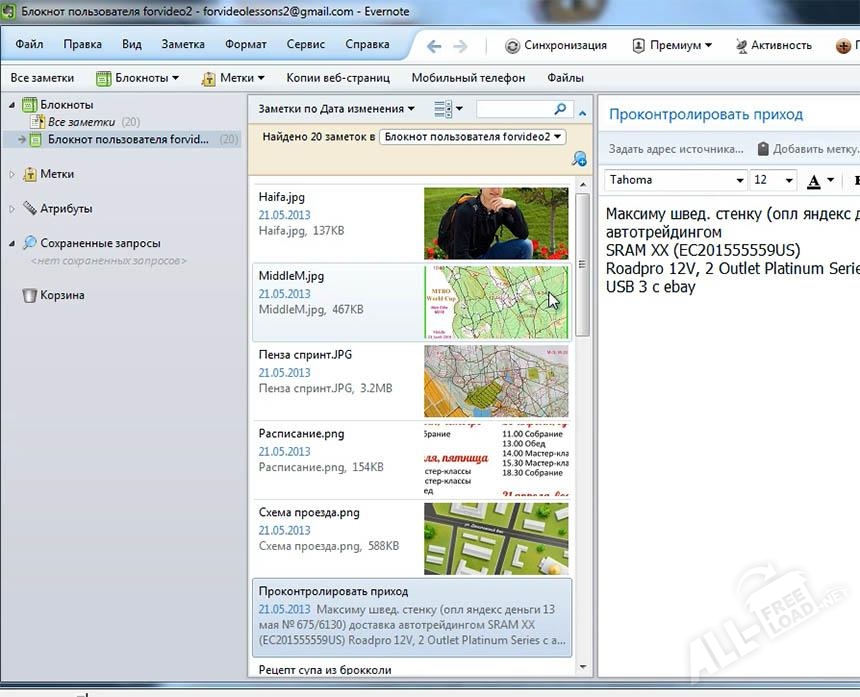Viewport: 860px width, 697px height.
Task: Click the Добавить метку tag icon
Action: tap(763, 149)
